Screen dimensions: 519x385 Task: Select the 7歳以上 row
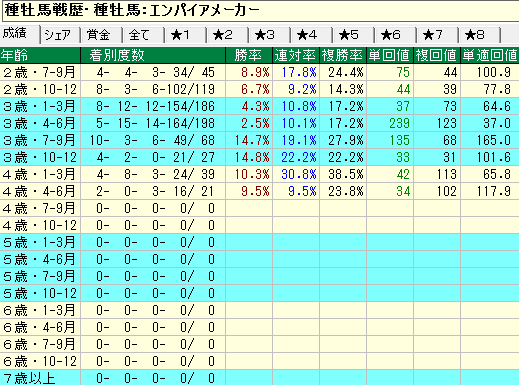259,378
